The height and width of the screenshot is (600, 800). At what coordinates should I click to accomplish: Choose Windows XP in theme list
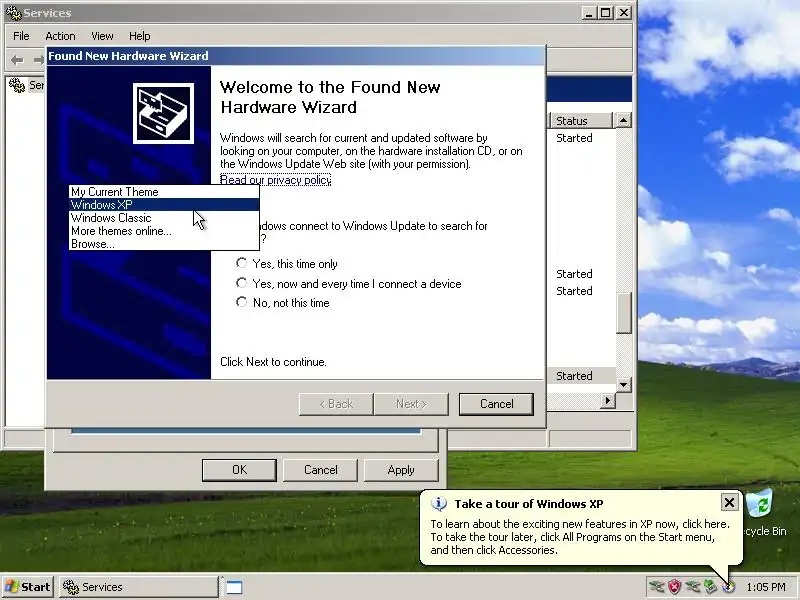click(x=164, y=205)
